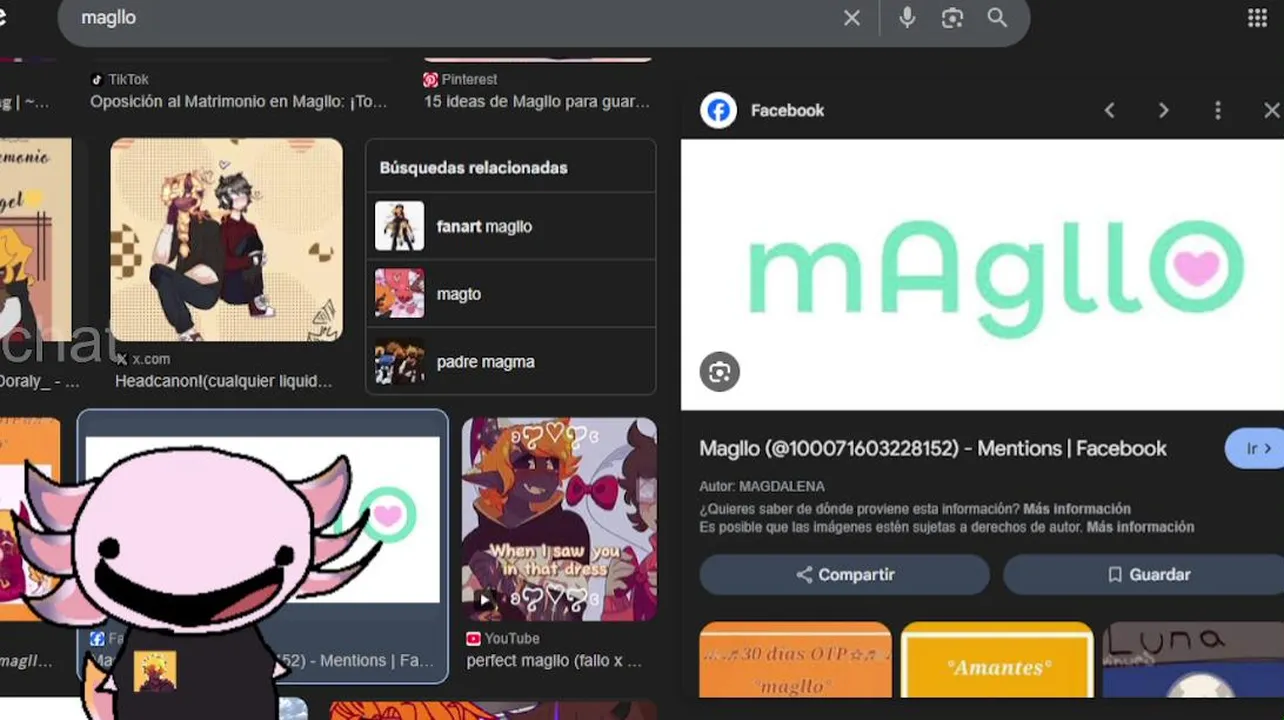Open the yellow 'Amantes' related image

click(997, 659)
